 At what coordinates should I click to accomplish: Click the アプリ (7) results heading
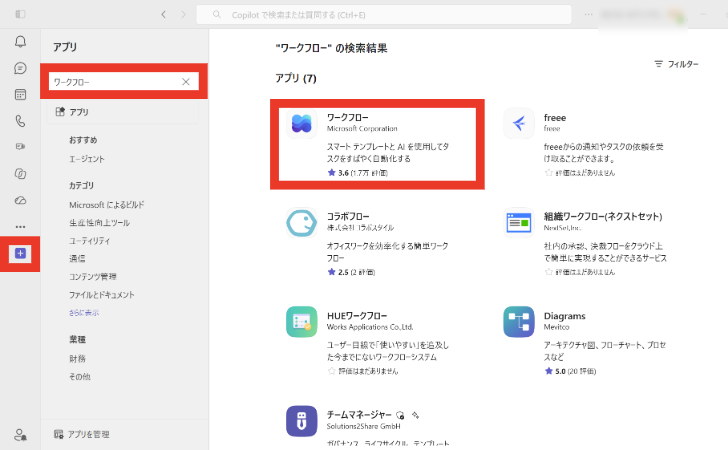pos(296,78)
